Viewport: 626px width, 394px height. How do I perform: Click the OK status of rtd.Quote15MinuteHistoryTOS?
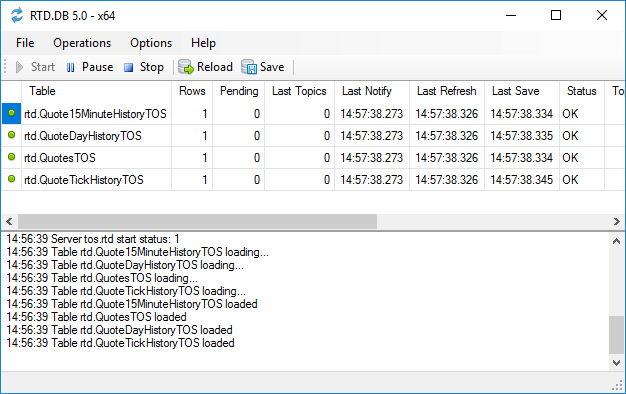[570, 114]
